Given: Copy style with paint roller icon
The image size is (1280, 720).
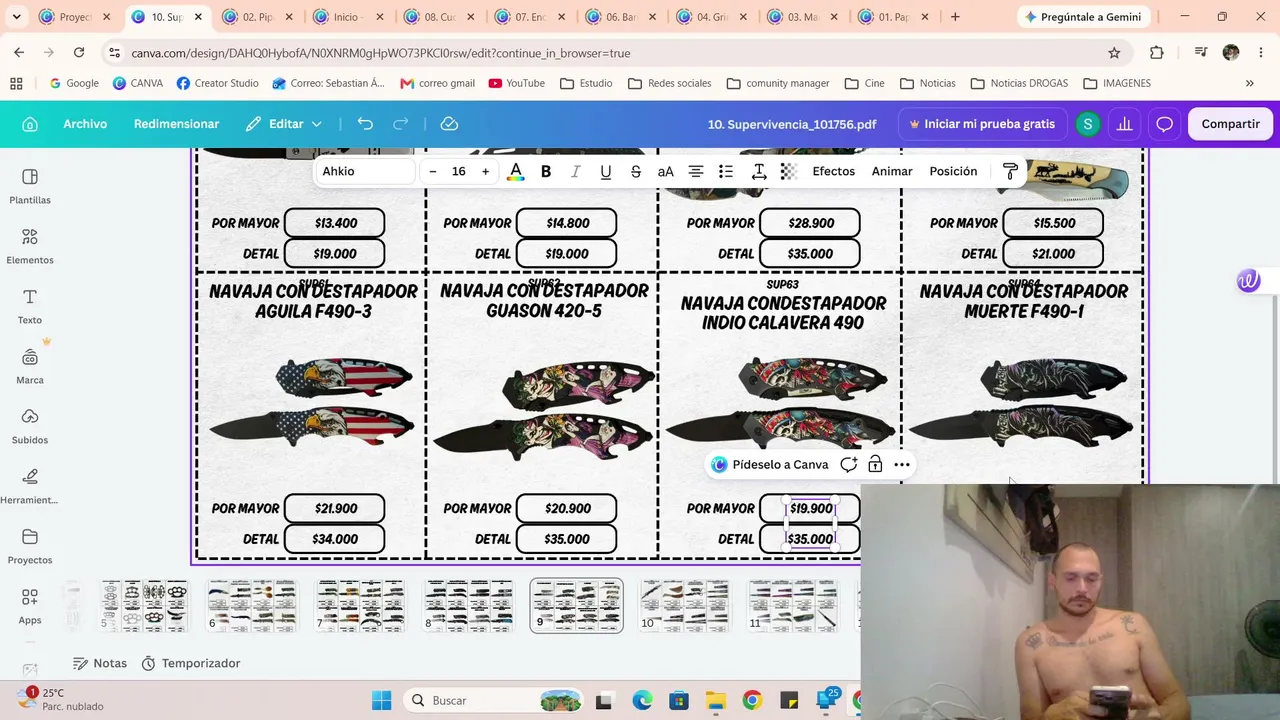Looking at the screenshot, I should [x=1010, y=172].
